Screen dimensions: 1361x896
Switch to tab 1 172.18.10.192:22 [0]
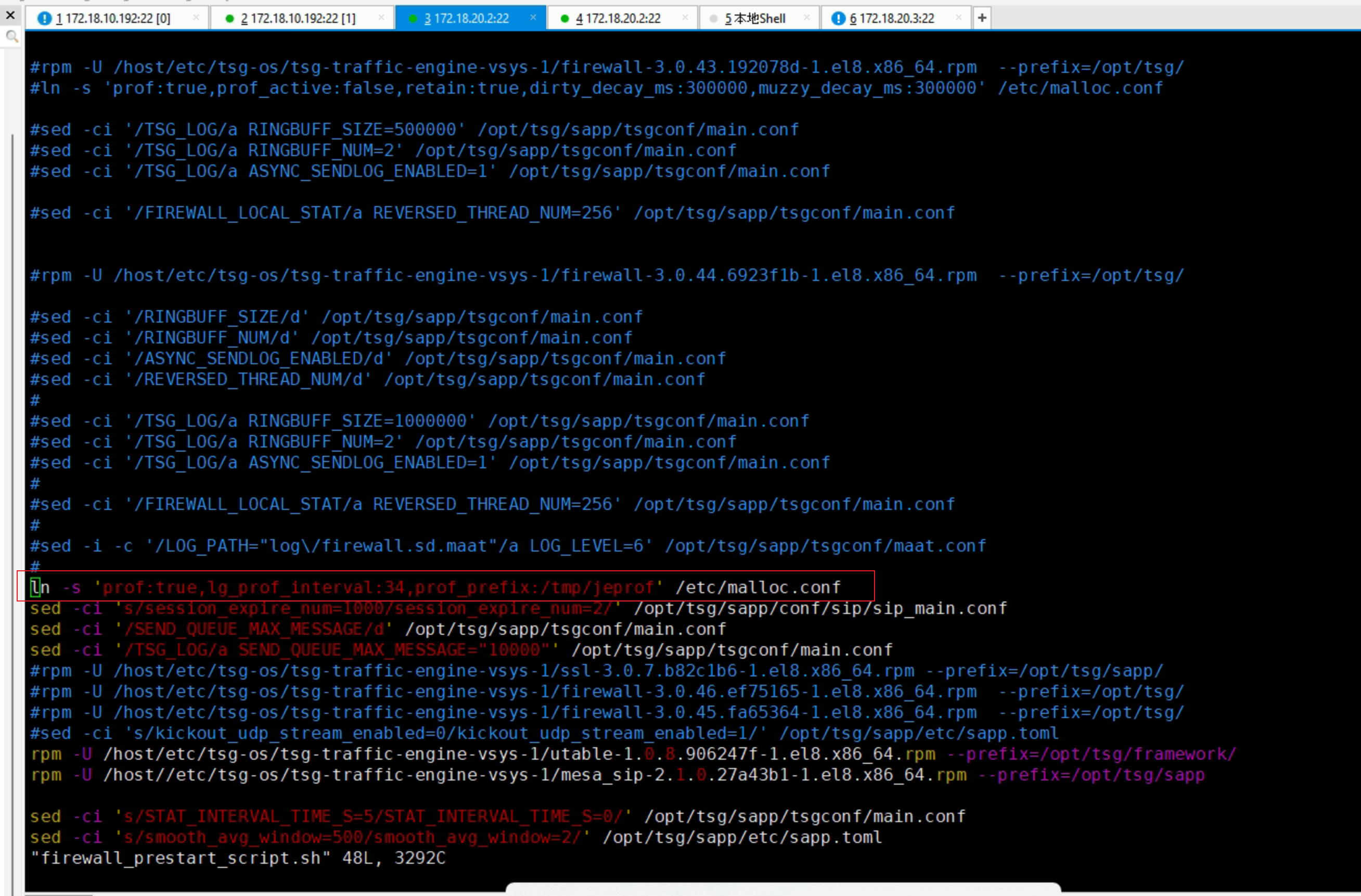click(113, 18)
